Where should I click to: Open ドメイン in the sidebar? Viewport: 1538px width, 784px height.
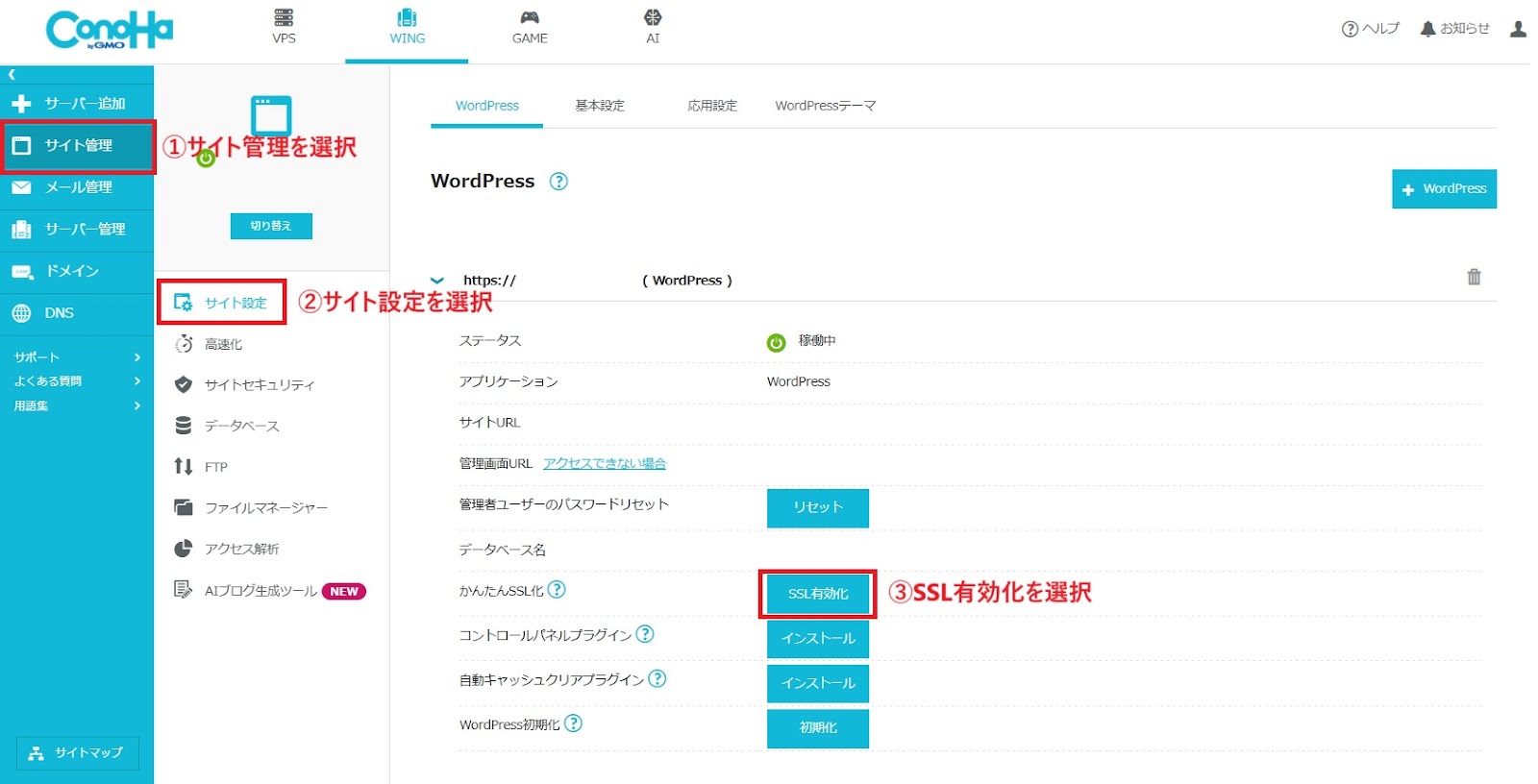click(x=77, y=271)
